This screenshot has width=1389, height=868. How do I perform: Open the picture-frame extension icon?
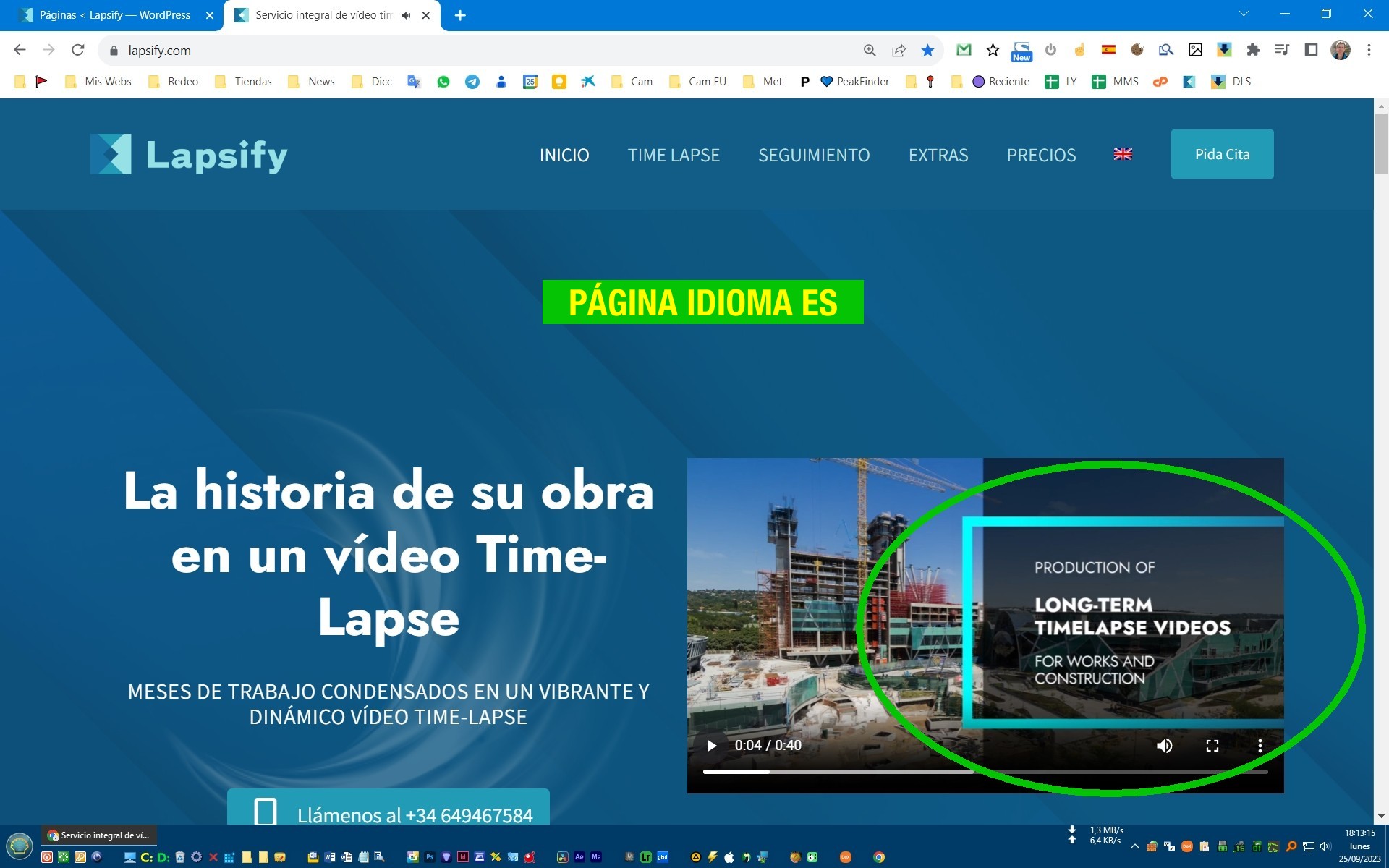pyautogui.click(x=1195, y=50)
